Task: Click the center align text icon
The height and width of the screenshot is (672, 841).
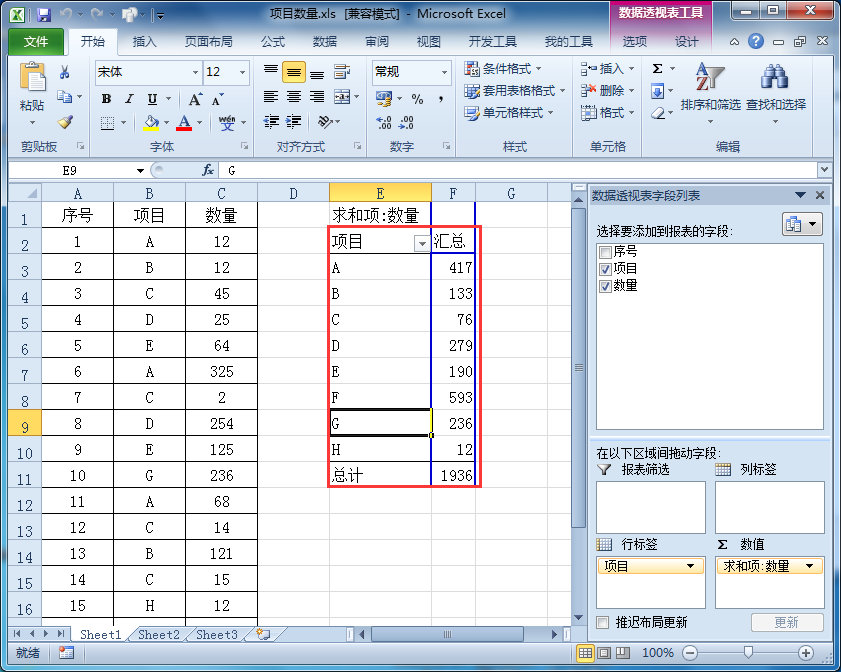Action: click(x=293, y=97)
